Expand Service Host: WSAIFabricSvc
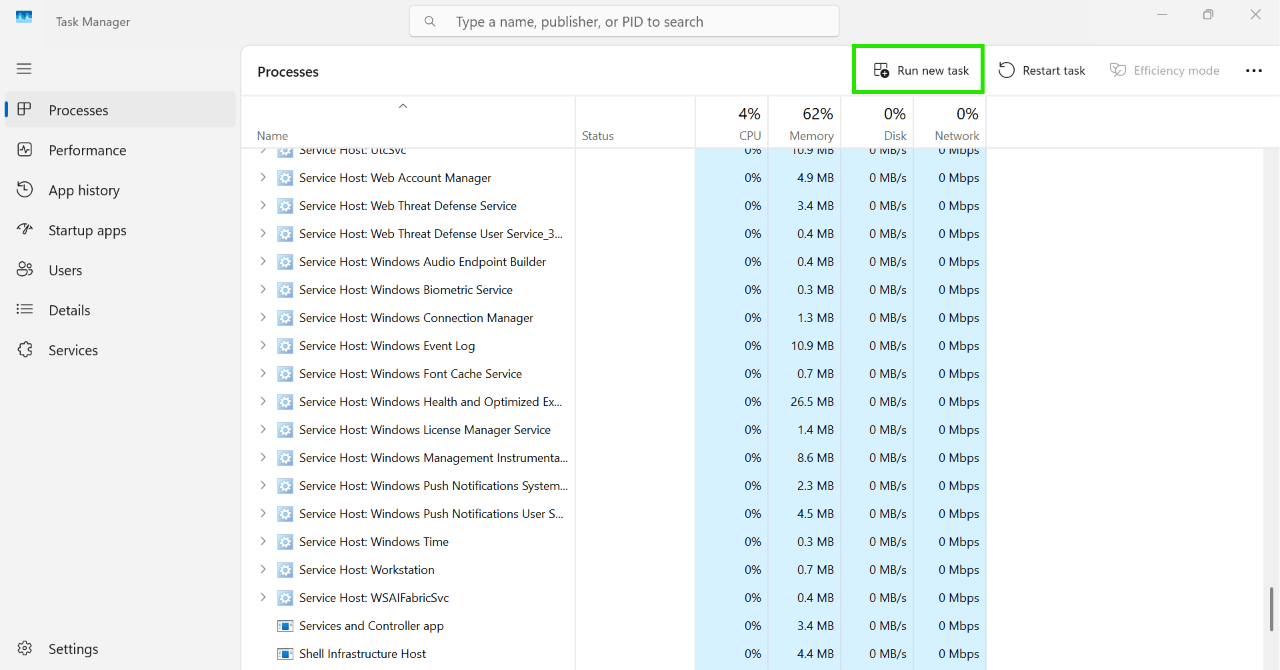 pos(263,597)
